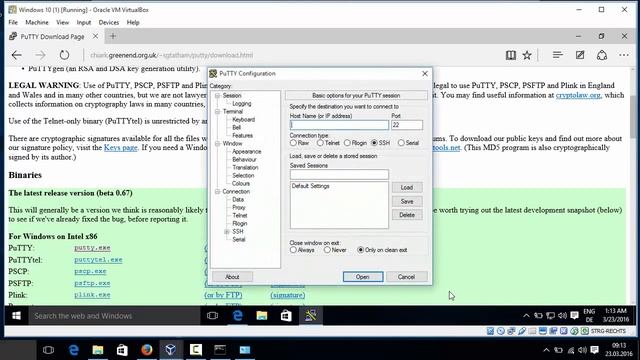Click Cancel in PuTTY Configuration
Screen dimensions: 640x360
(x=407, y=277)
